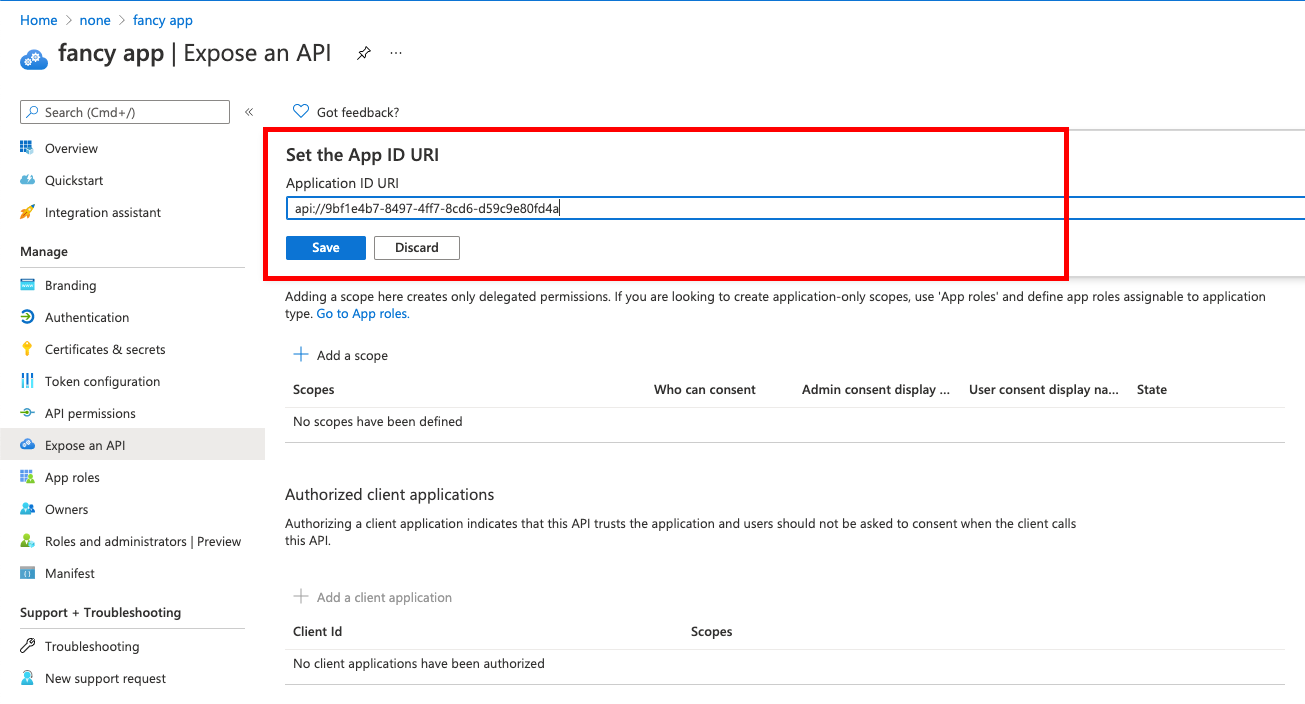
Task: Discard the App ID URI change
Action: [x=416, y=247]
